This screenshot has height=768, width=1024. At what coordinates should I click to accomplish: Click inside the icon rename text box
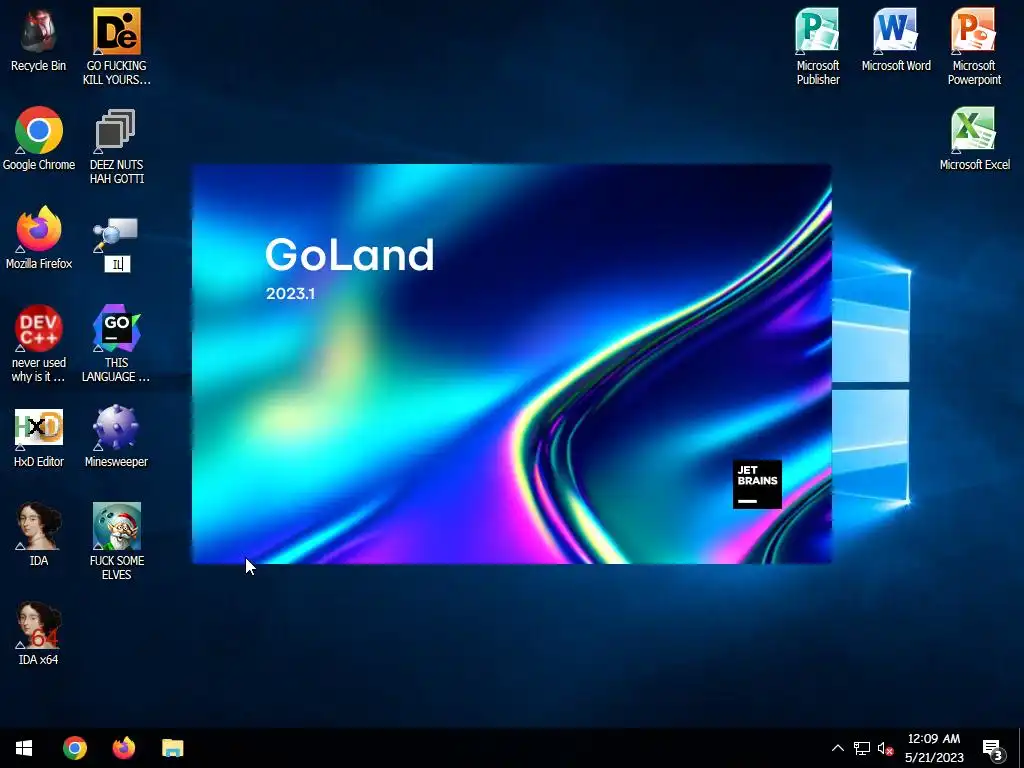click(x=118, y=264)
